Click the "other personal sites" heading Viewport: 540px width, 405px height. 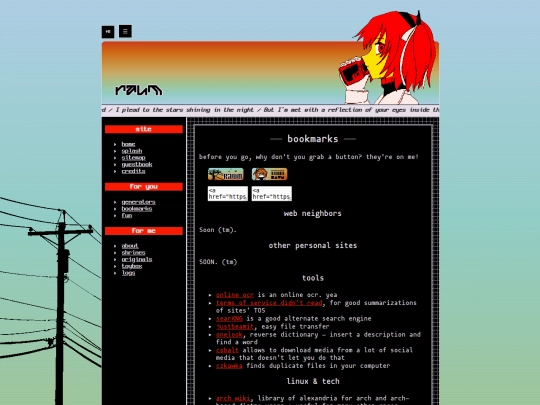[x=313, y=246]
